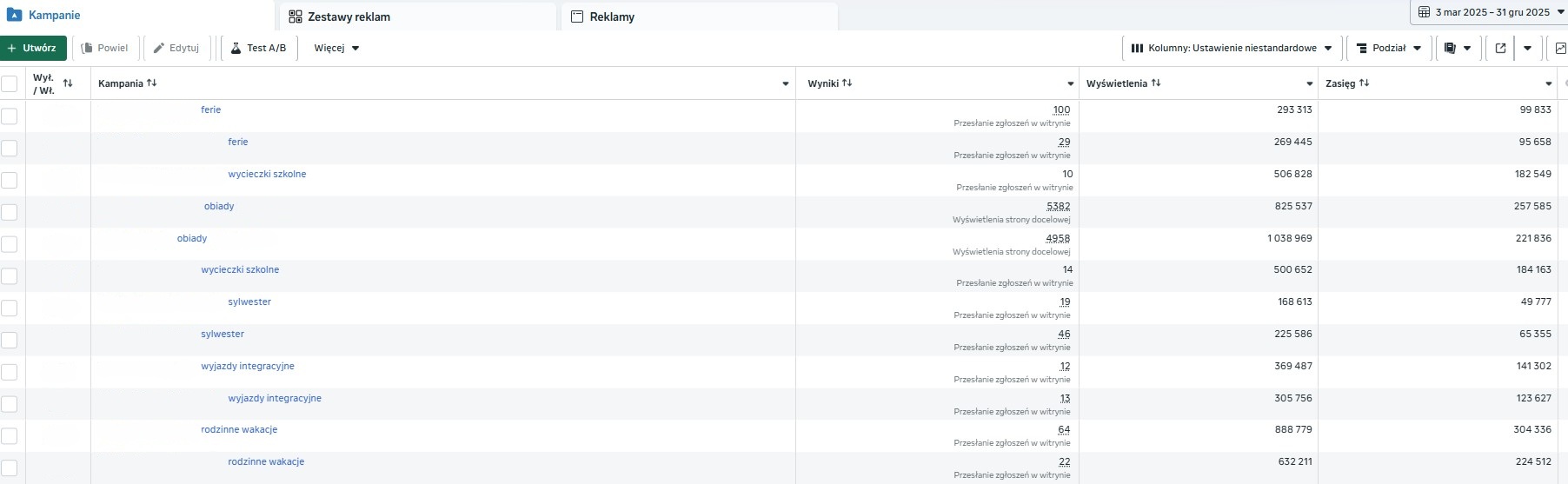The image size is (1568, 484).
Task: Click the green Utwórz button
Action: pyautogui.click(x=33, y=49)
